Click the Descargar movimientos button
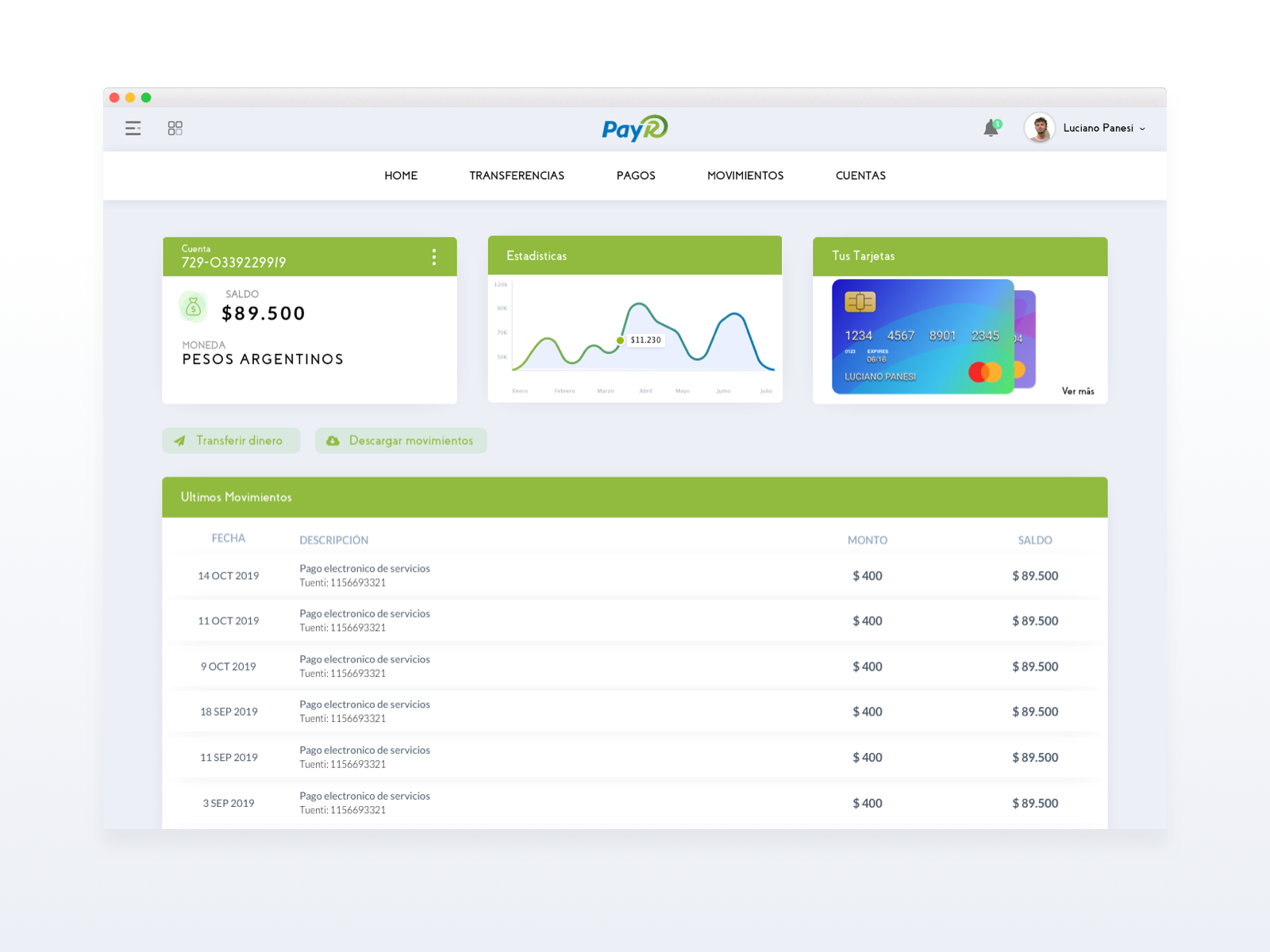Viewport: 1270px width, 952px height. click(x=401, y=440)
